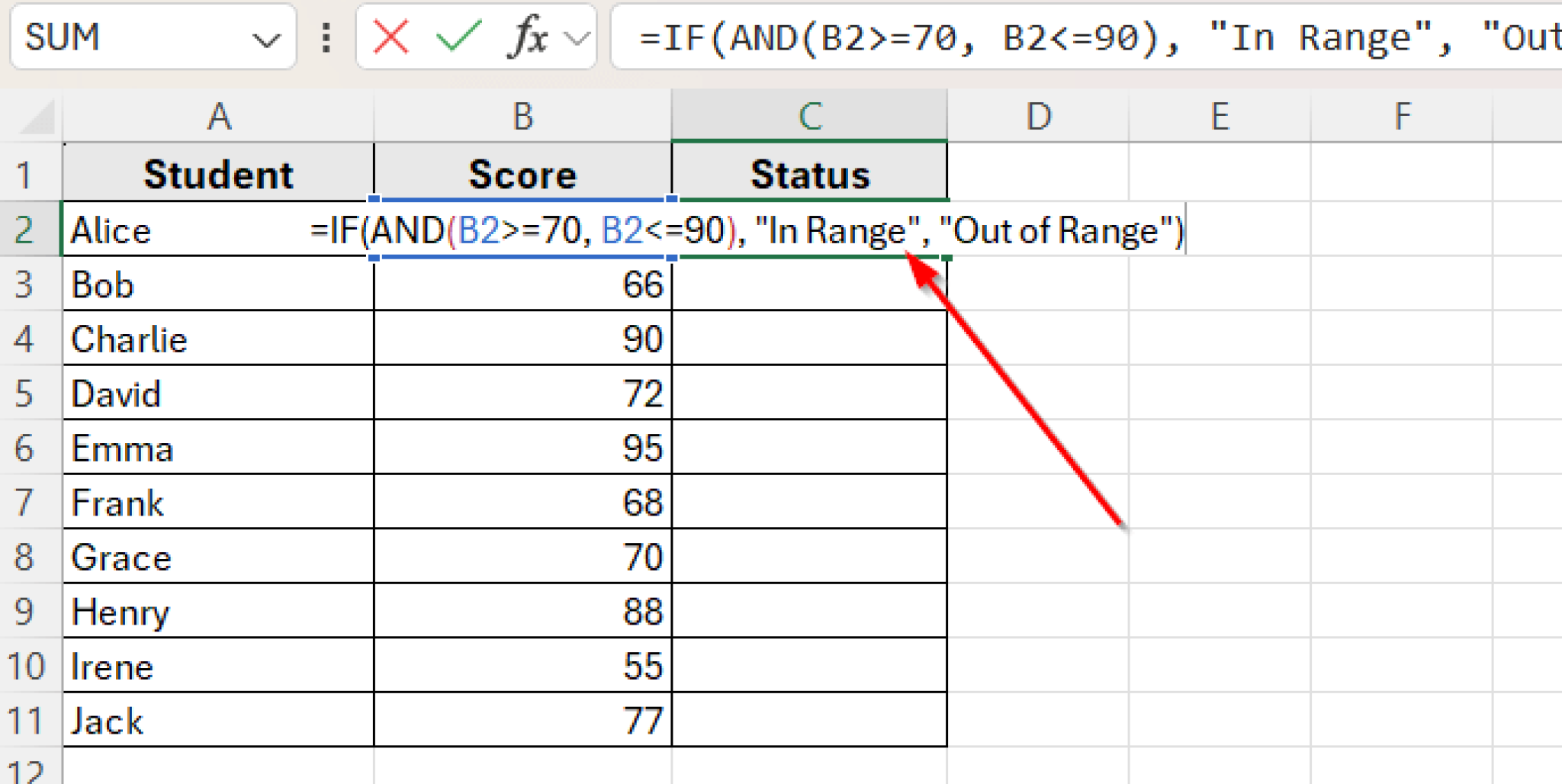Click the Student header cell
The height and width of the screenshot is (784, 1562).
coord(219,175)
